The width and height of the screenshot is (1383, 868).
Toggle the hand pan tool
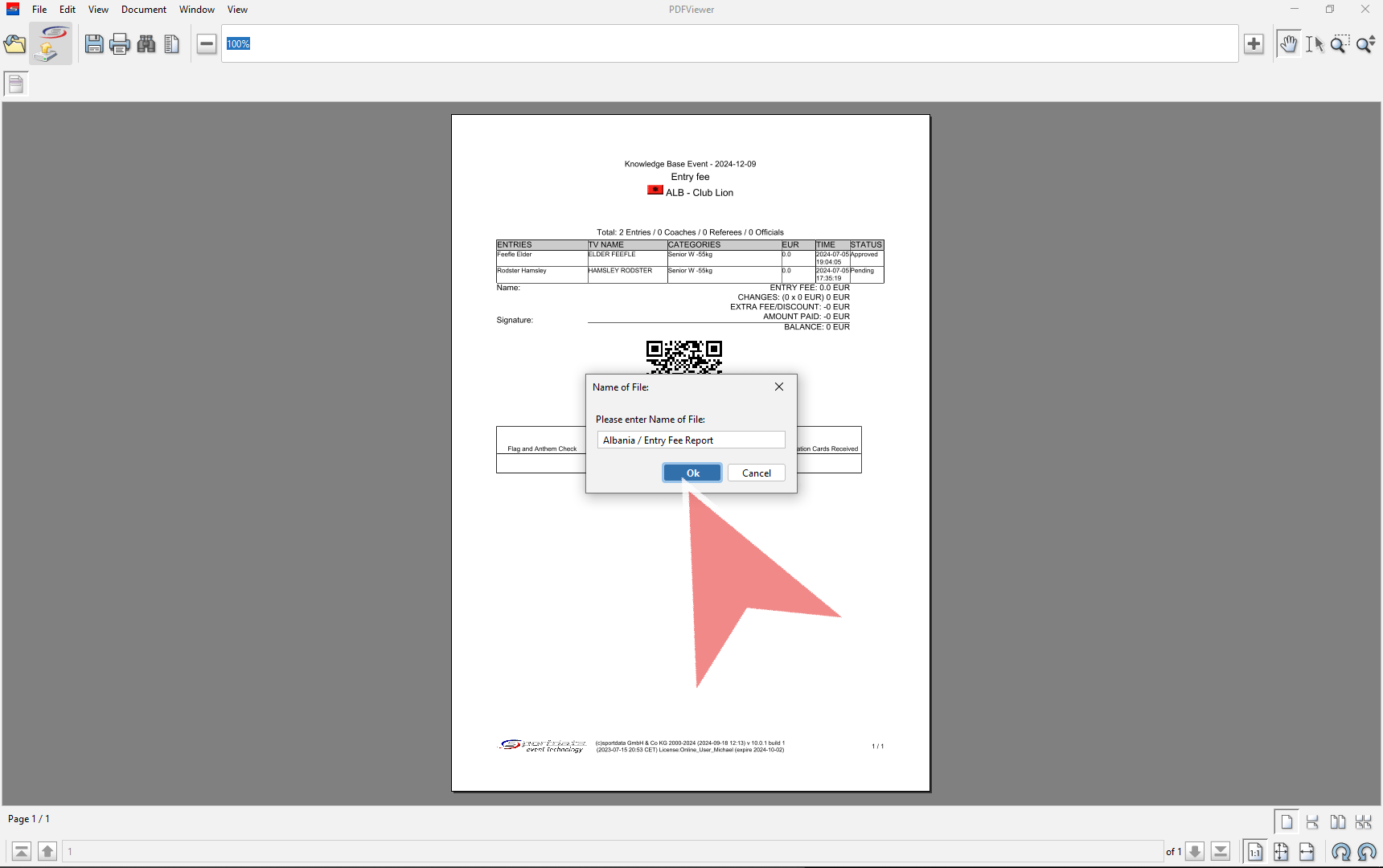pyautogui.click(x=1288, y=44)
